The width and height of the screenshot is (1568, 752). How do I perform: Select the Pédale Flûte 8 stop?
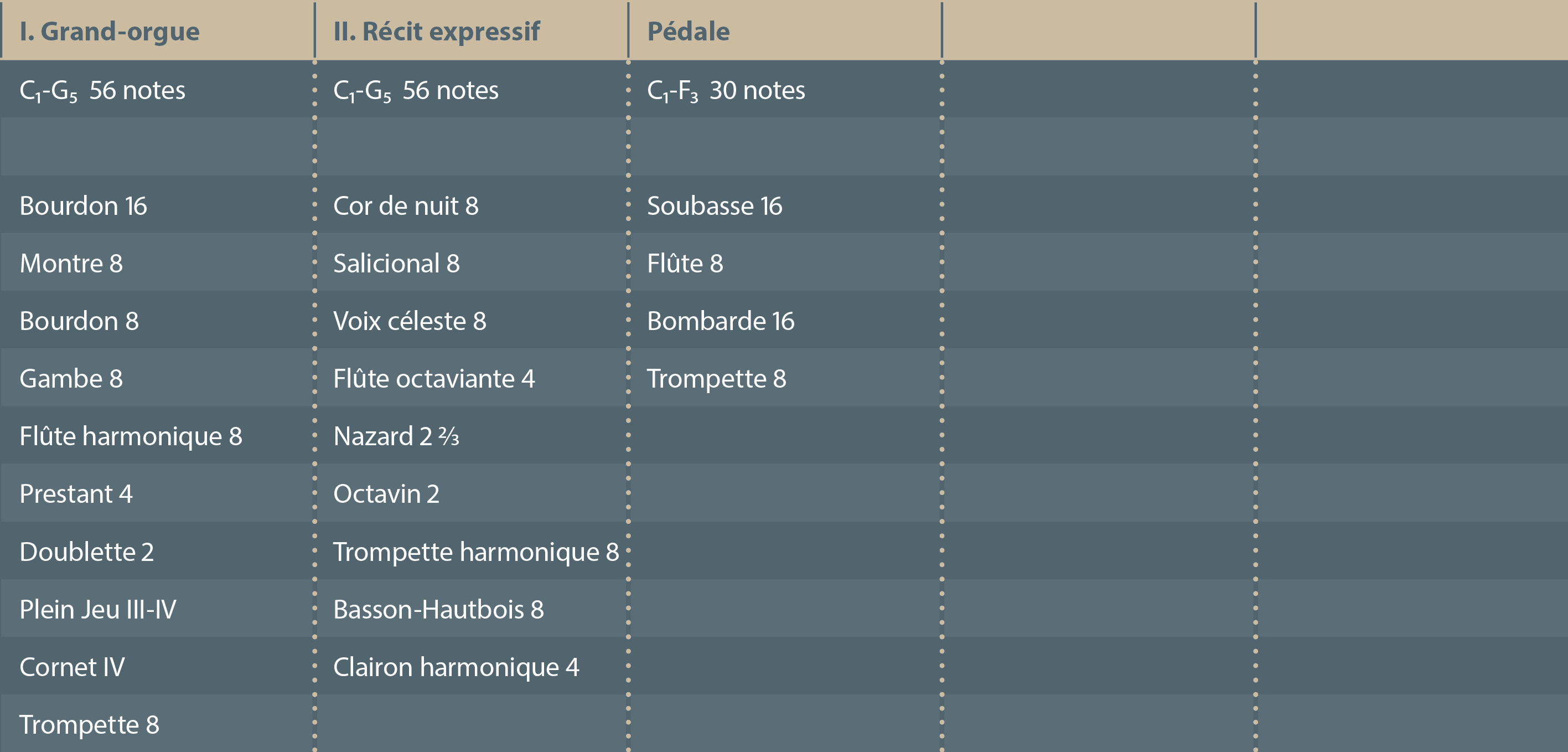685,264
